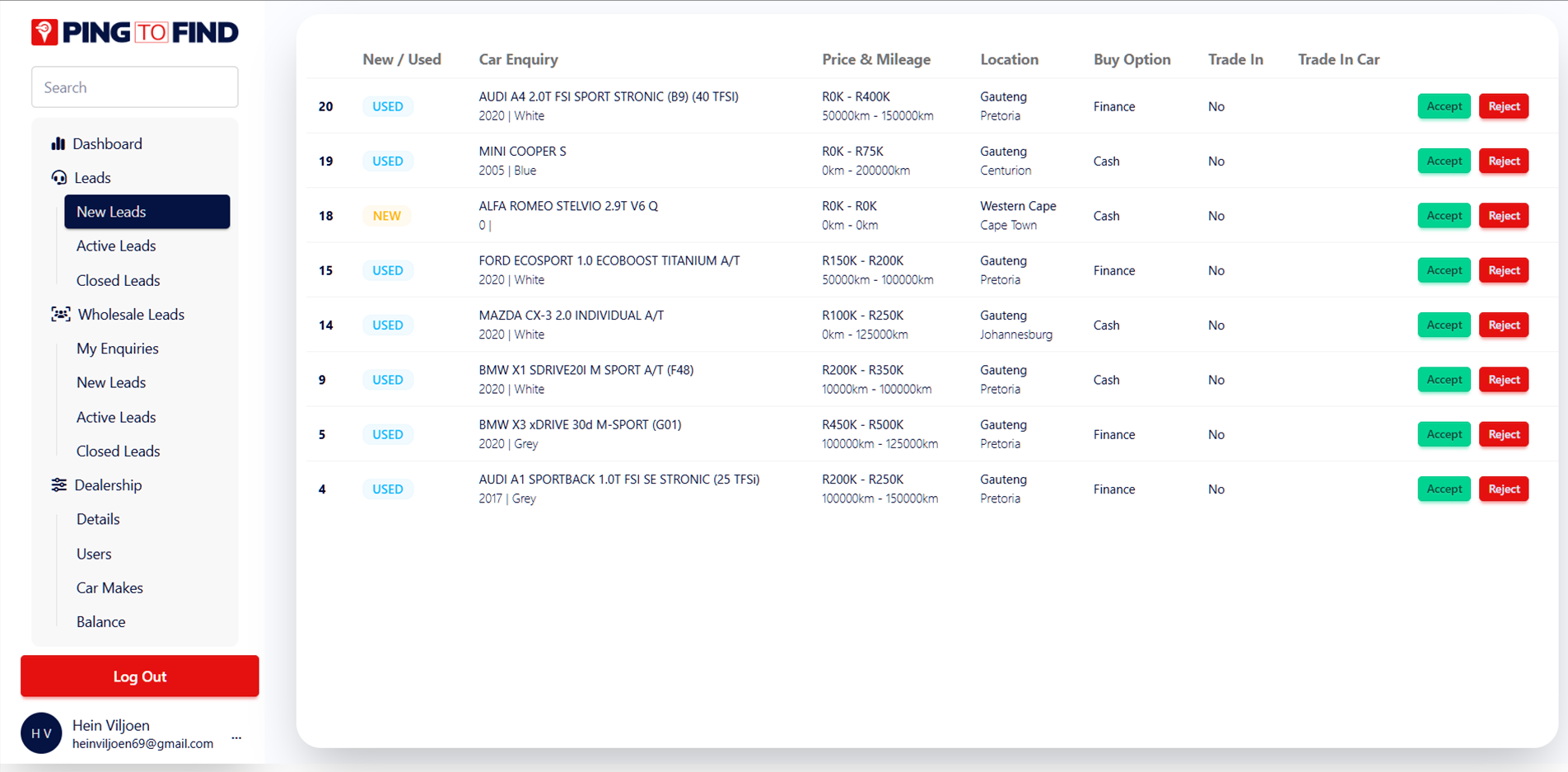Screen dimensions: 1568x772
Task: Accept the Alfa Romeo Stelvio lead
Action: (x=1444, y=216)
